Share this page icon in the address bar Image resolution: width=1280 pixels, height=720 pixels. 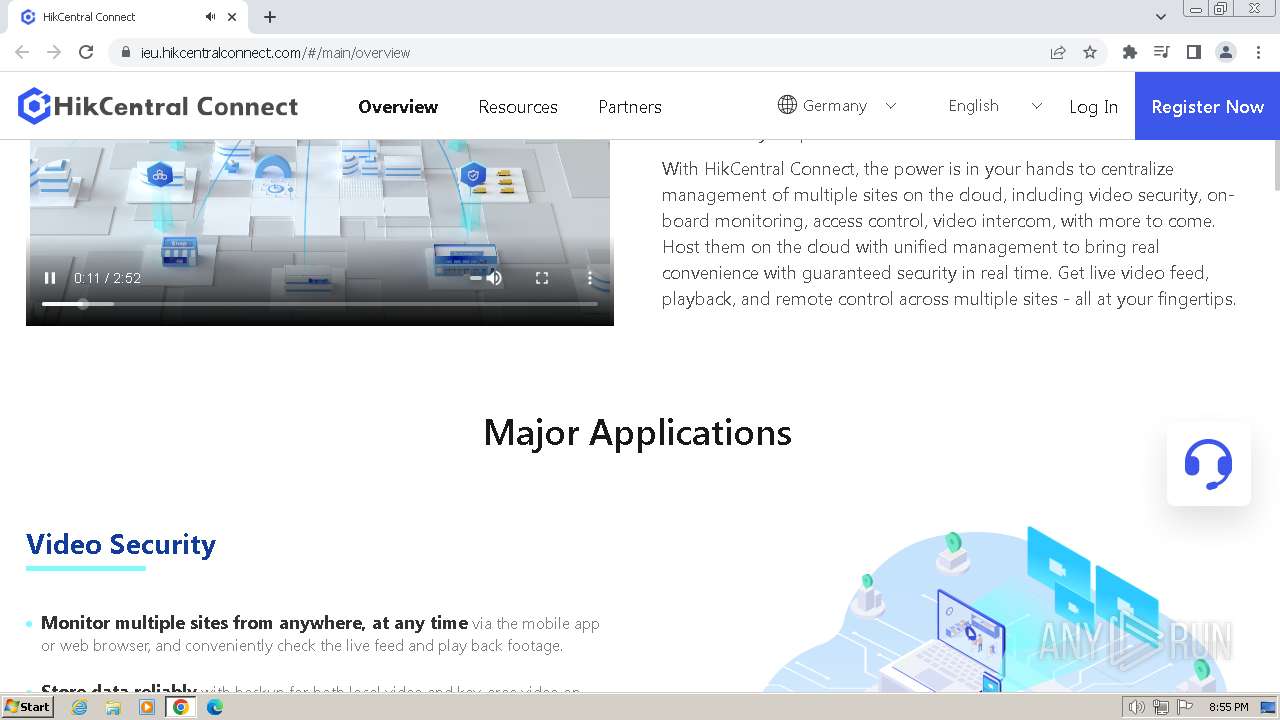[1058, 52]
